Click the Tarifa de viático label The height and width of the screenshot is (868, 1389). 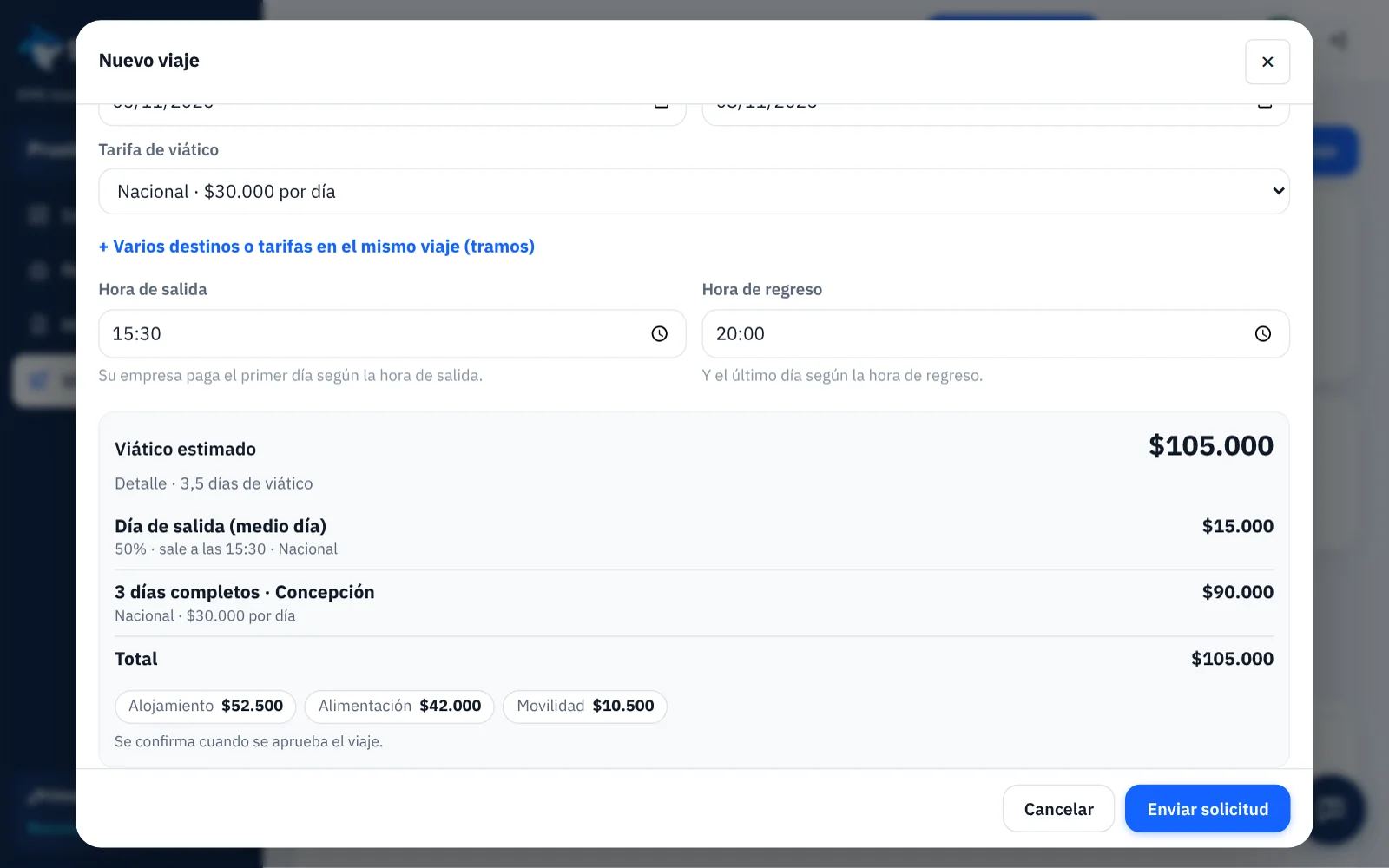[158, 149]
